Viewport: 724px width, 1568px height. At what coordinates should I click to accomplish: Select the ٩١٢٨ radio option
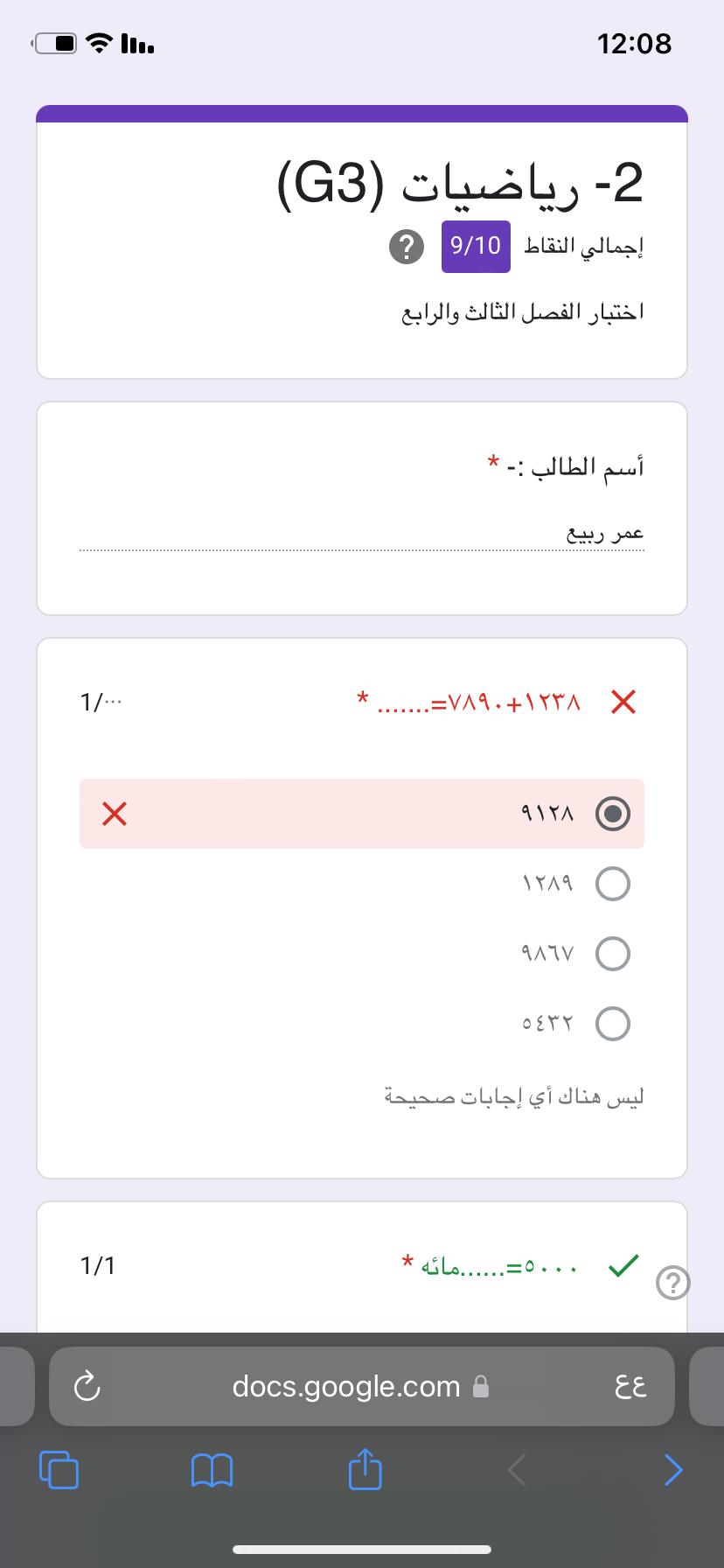pyautogui.click(x=612, y=814)
